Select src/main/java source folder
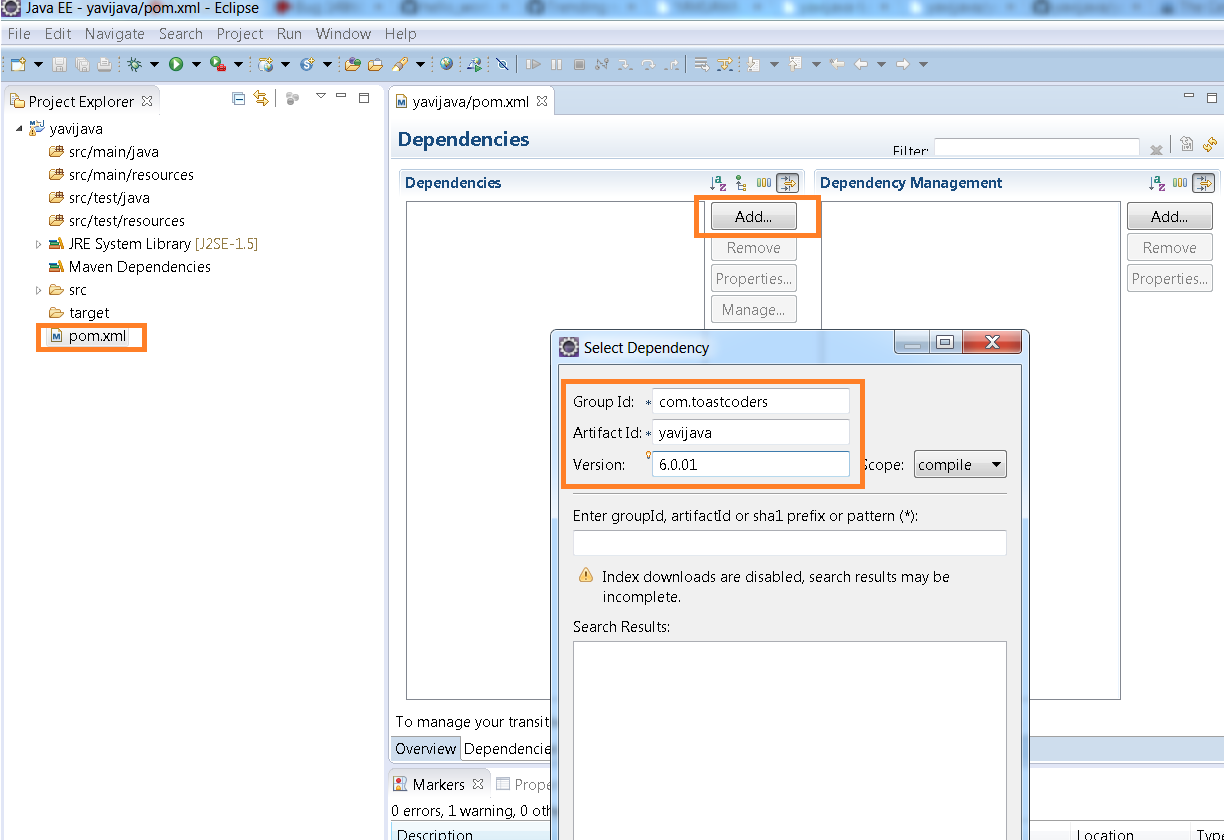1224x840 pixels. pyautogui.click(x=104, y=152)
